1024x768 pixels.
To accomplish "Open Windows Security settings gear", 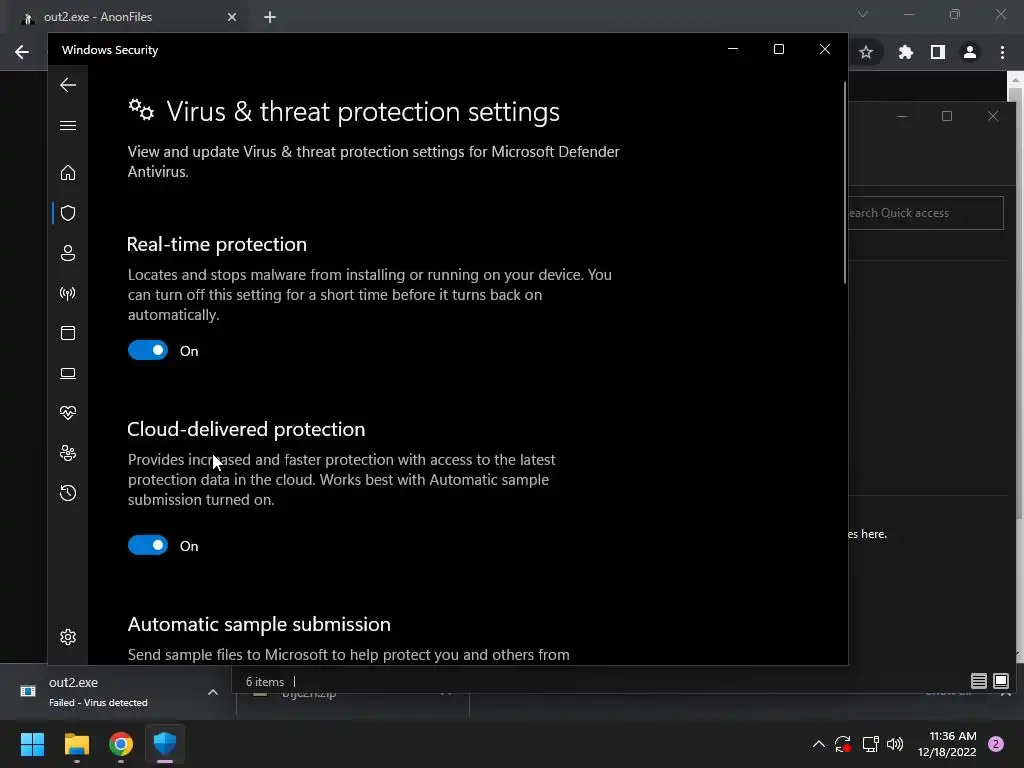I will pyautogui.click(x=68, y=637).
